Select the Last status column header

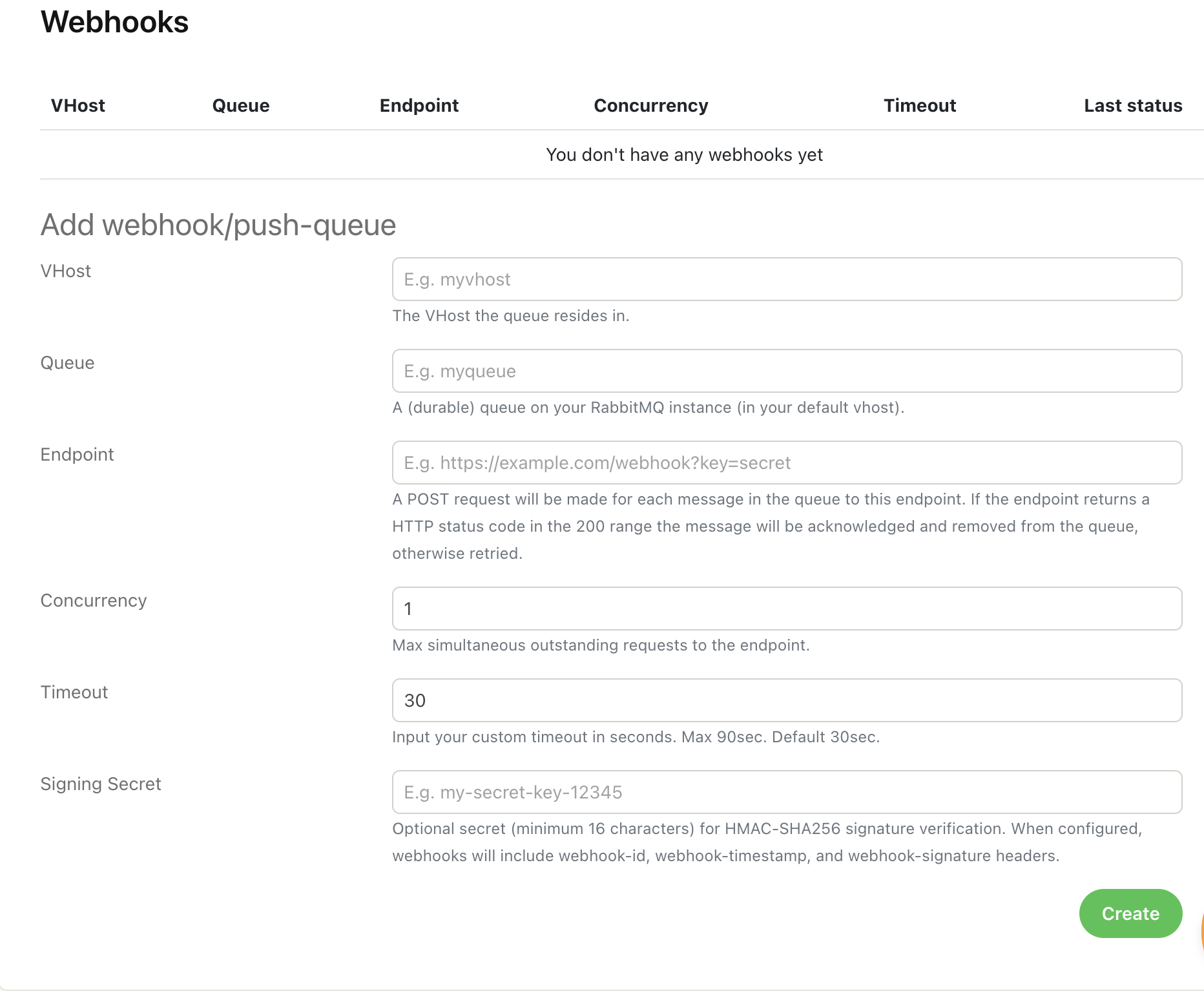point(1133,105)
